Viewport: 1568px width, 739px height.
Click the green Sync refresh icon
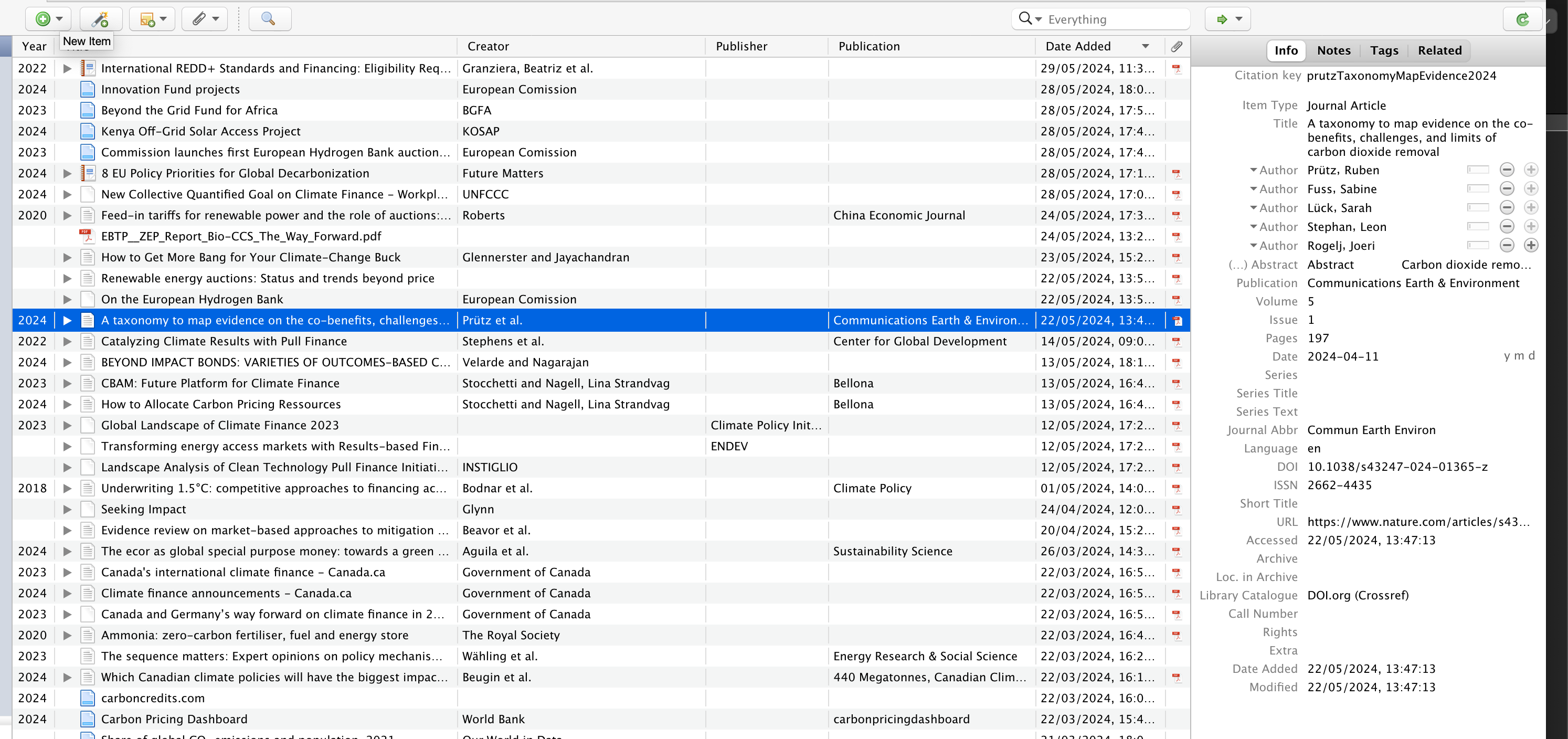click(x=1522, y=19)
